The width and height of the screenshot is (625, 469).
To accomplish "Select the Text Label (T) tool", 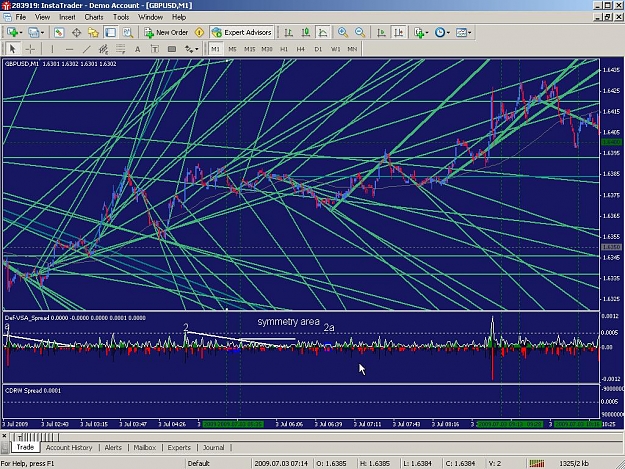I will tap(155, 49).
